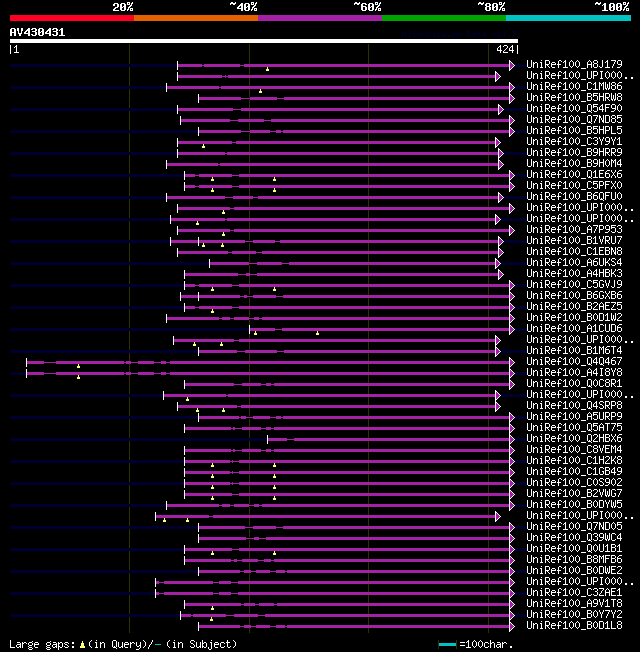Viewport: 640px width, 652px height.
Task: Click the white query sequence bar
Action: 264,41
